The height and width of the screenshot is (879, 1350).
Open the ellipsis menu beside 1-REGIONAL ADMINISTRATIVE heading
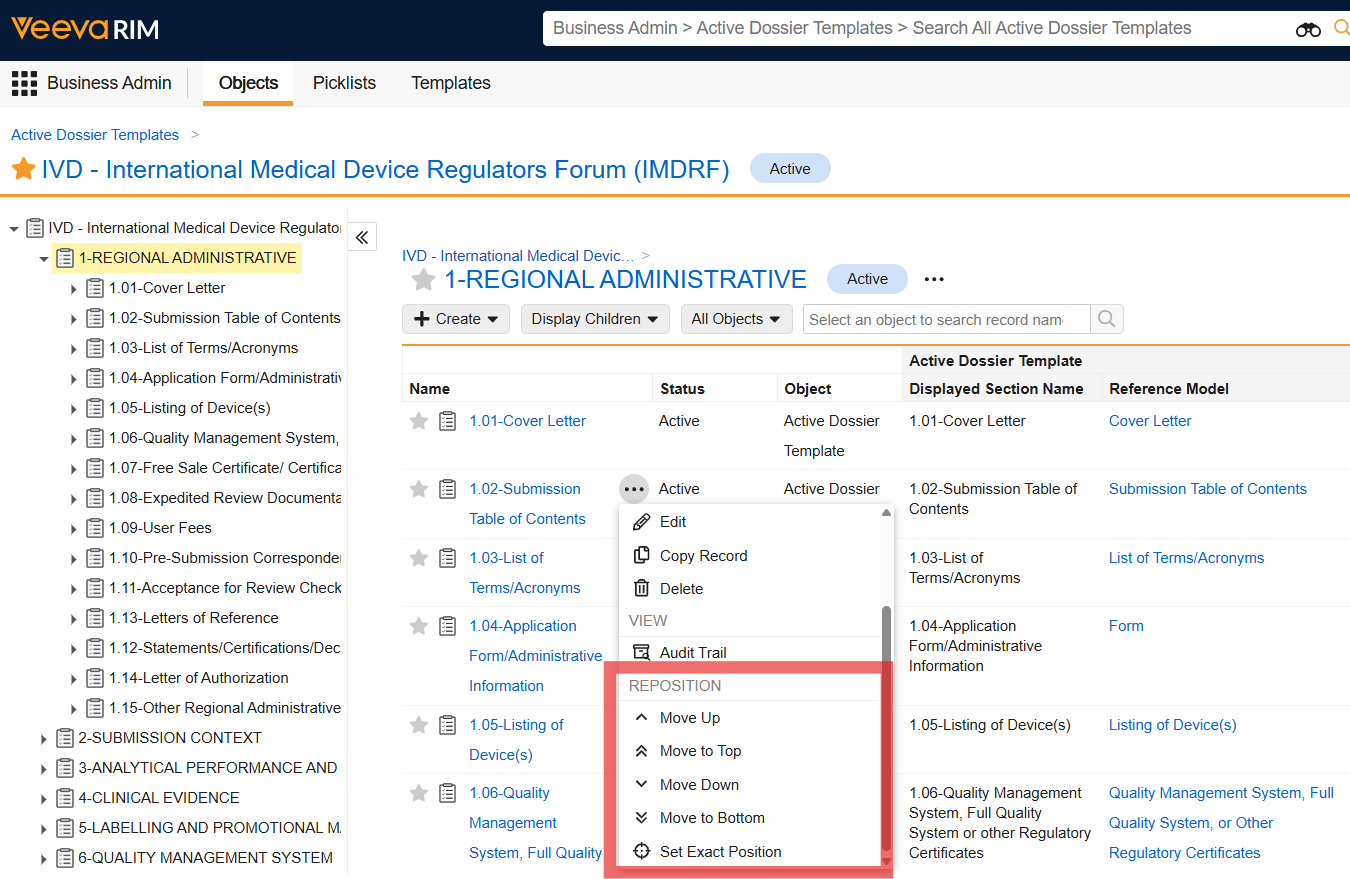pos(934,279)
